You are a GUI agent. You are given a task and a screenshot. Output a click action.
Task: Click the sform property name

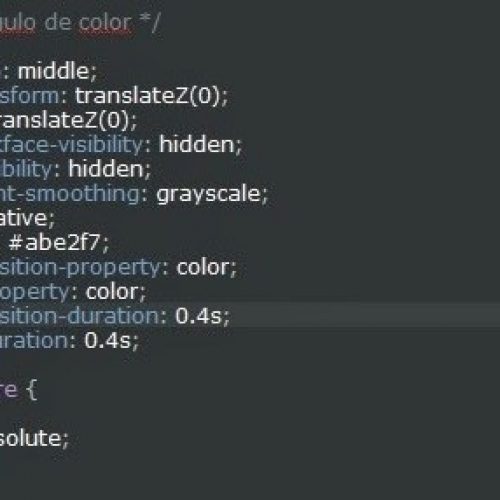[30, 96]
